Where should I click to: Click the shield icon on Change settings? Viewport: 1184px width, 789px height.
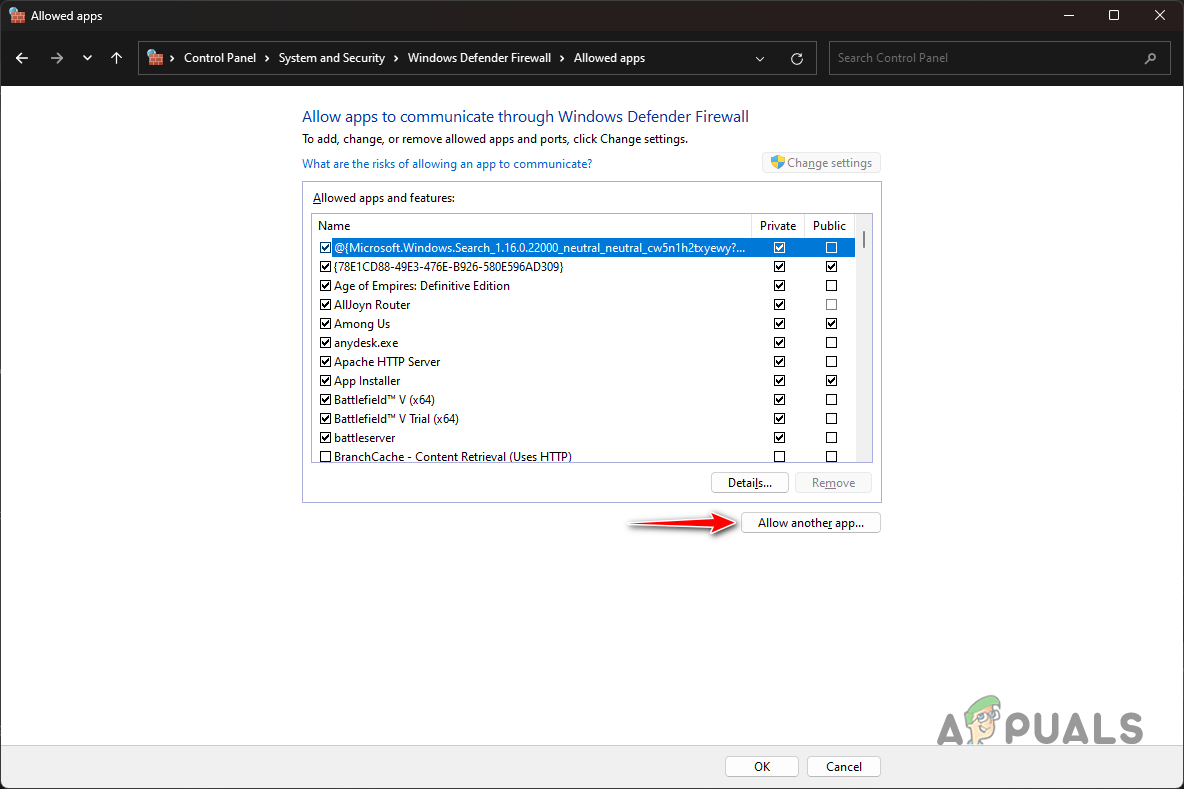778,162
